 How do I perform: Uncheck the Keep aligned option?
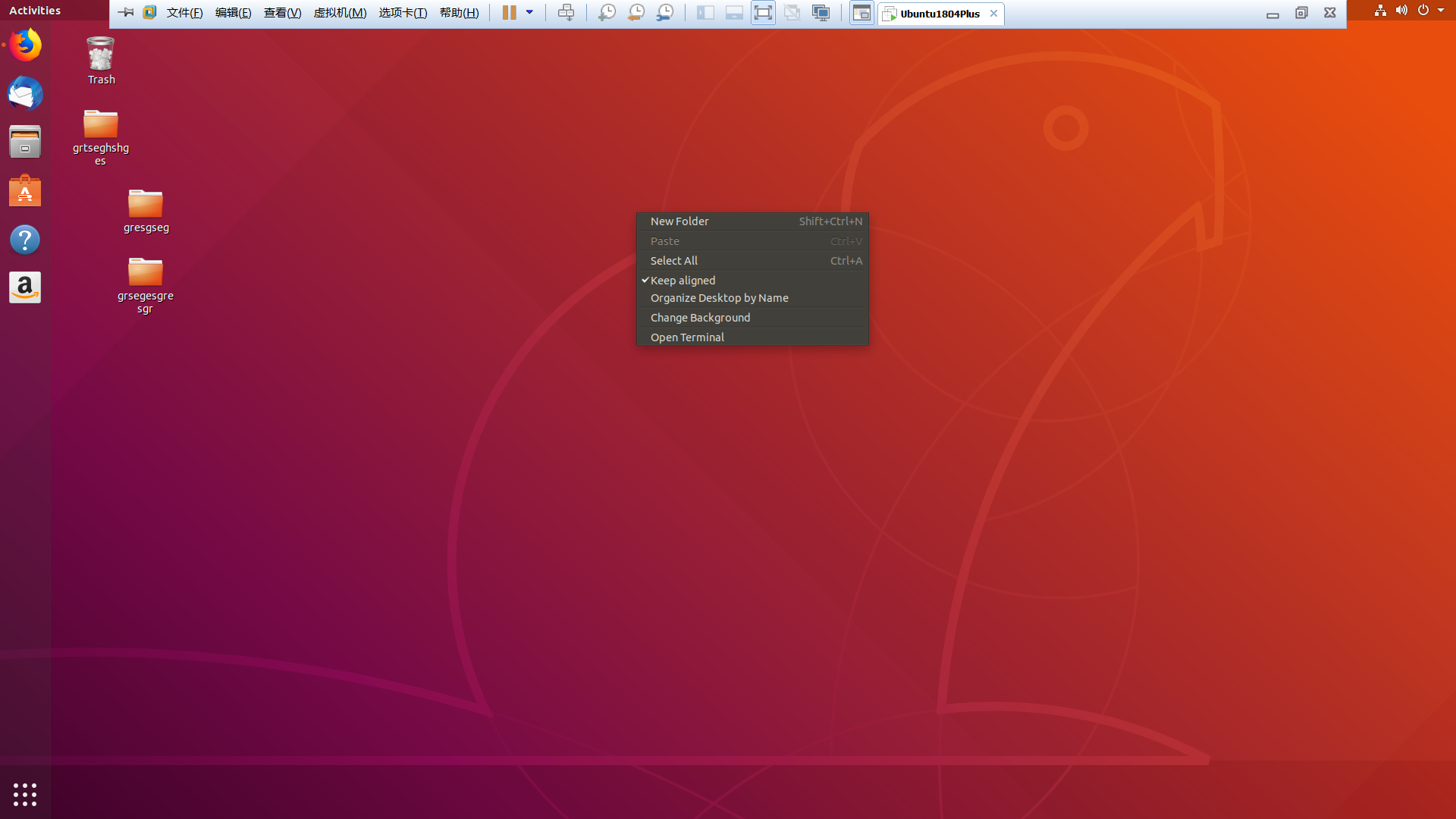click(x=682, y=280)
